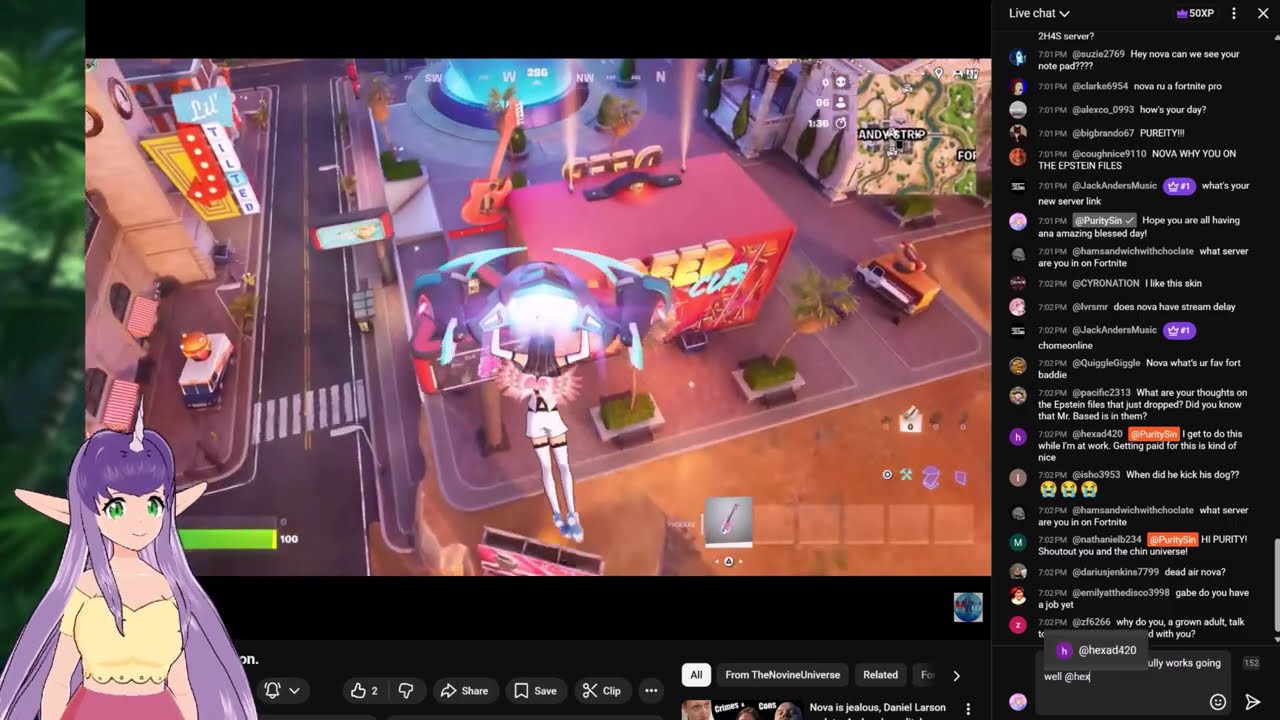Open @clarke6954's profile avatar
This screenshot has height=720, width=1280.
[1018, 86]
